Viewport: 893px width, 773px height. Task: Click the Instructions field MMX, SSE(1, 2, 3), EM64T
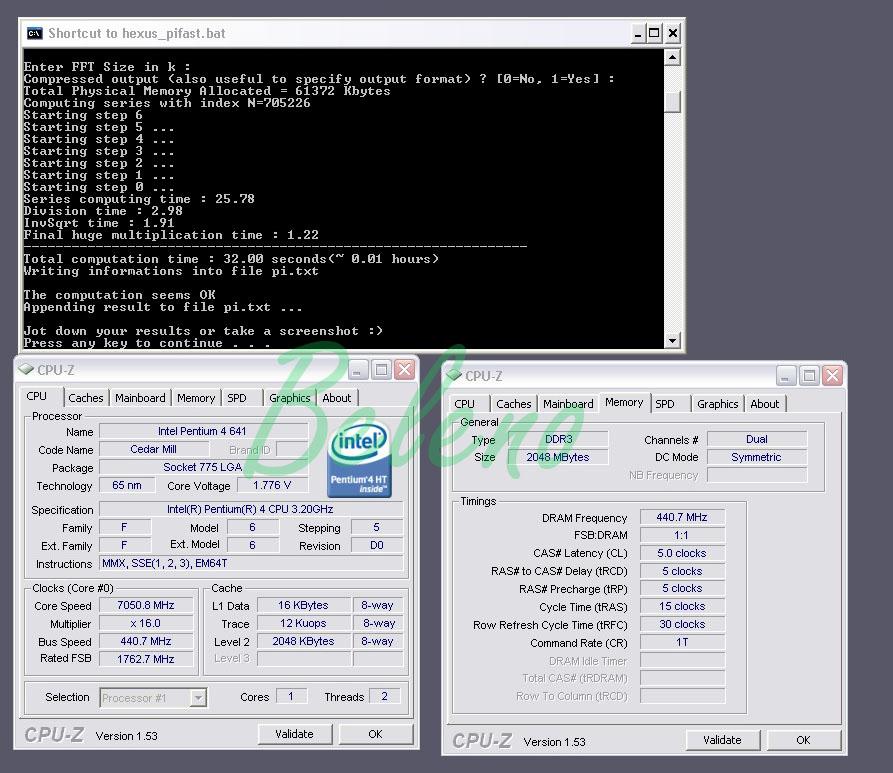pyautogui.click(x=251, y=563)
